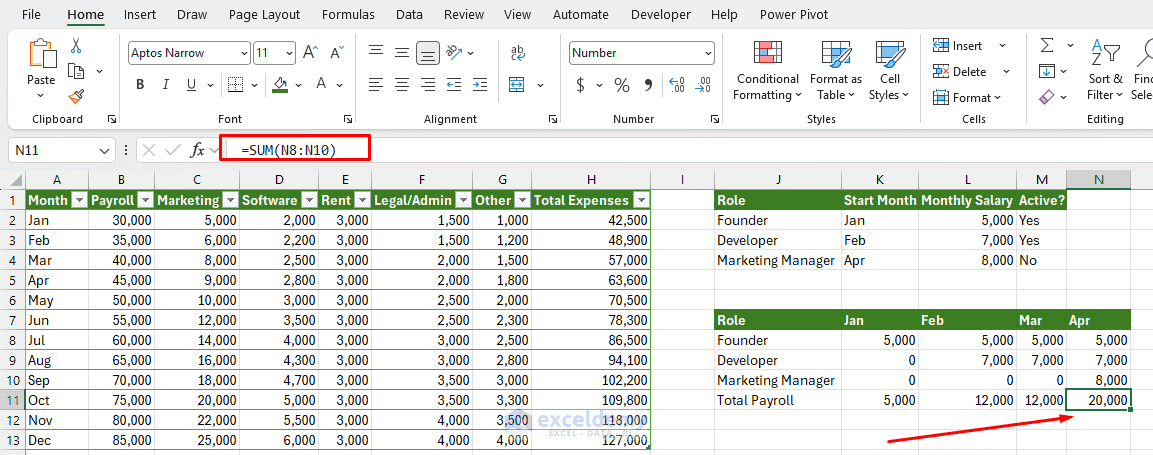This screenshot has height=455, width=1153.
Task: Select cell with 20,000 Total Payroll
Action: pos(1099,400)
